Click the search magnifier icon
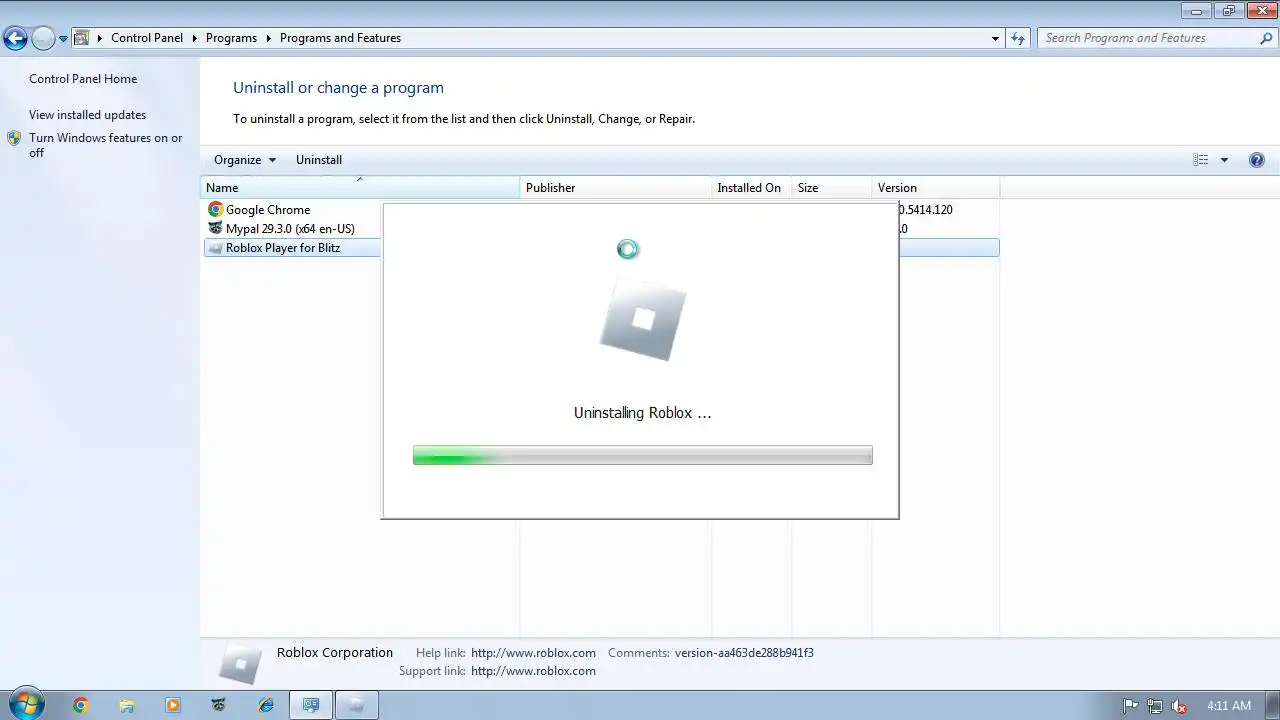 1266,38
